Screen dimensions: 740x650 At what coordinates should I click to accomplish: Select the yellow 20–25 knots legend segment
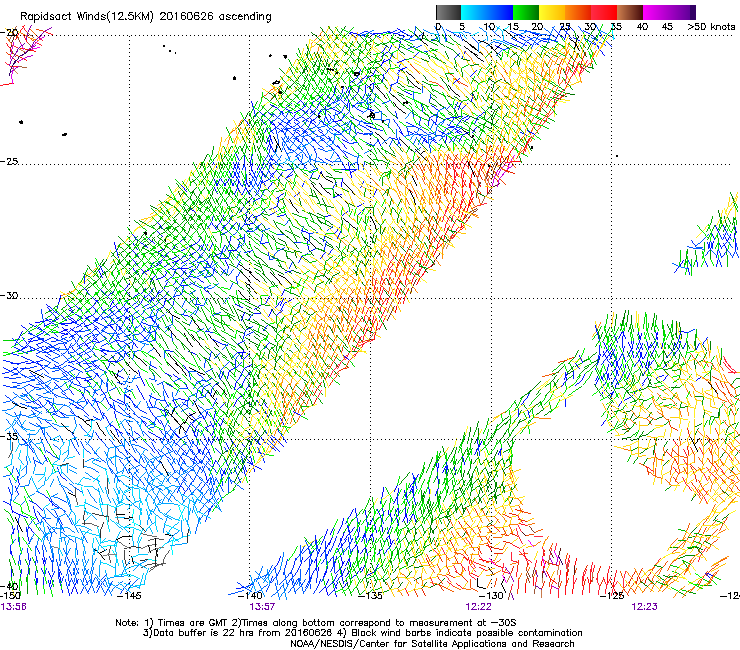click(552, 12)
